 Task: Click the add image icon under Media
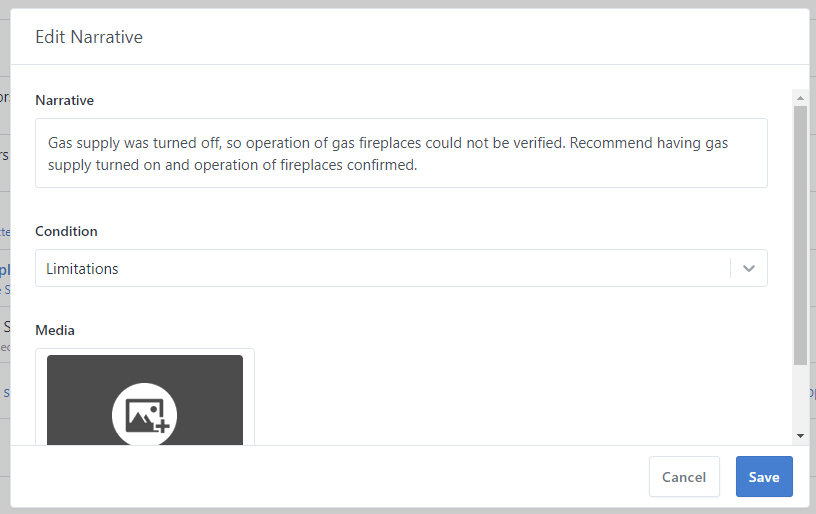[144, 414]
